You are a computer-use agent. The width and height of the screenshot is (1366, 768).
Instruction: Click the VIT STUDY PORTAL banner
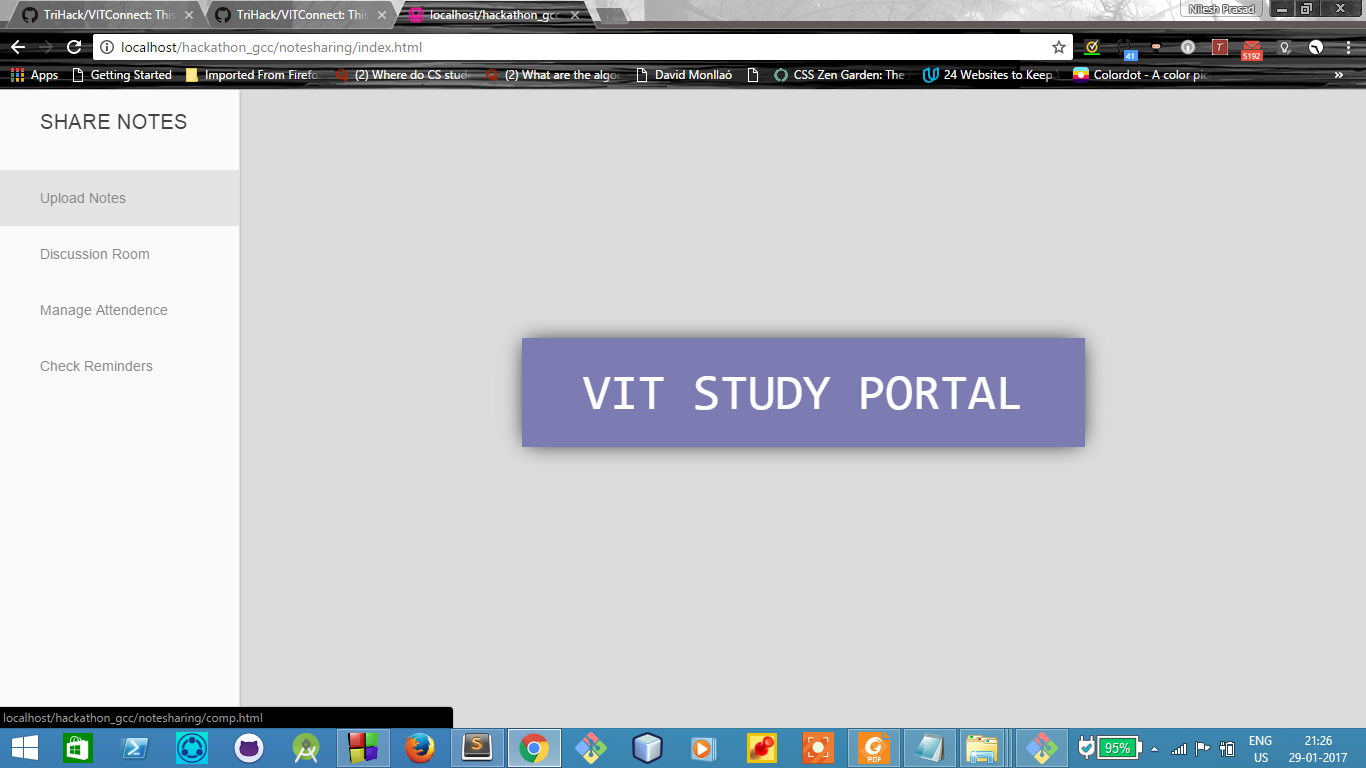pyautogui.click(x=803, y=392)
